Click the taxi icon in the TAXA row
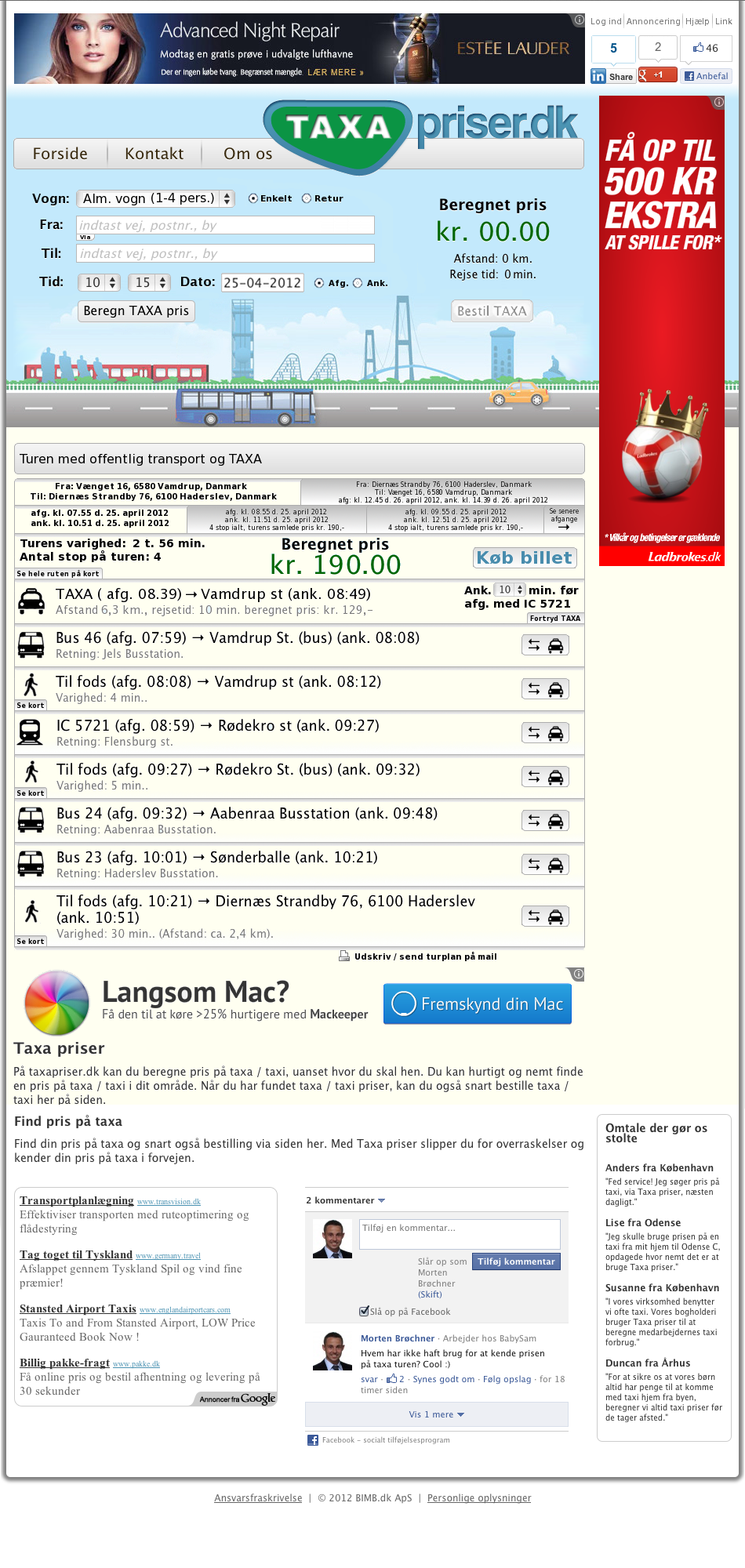 (x=31, y=601)
